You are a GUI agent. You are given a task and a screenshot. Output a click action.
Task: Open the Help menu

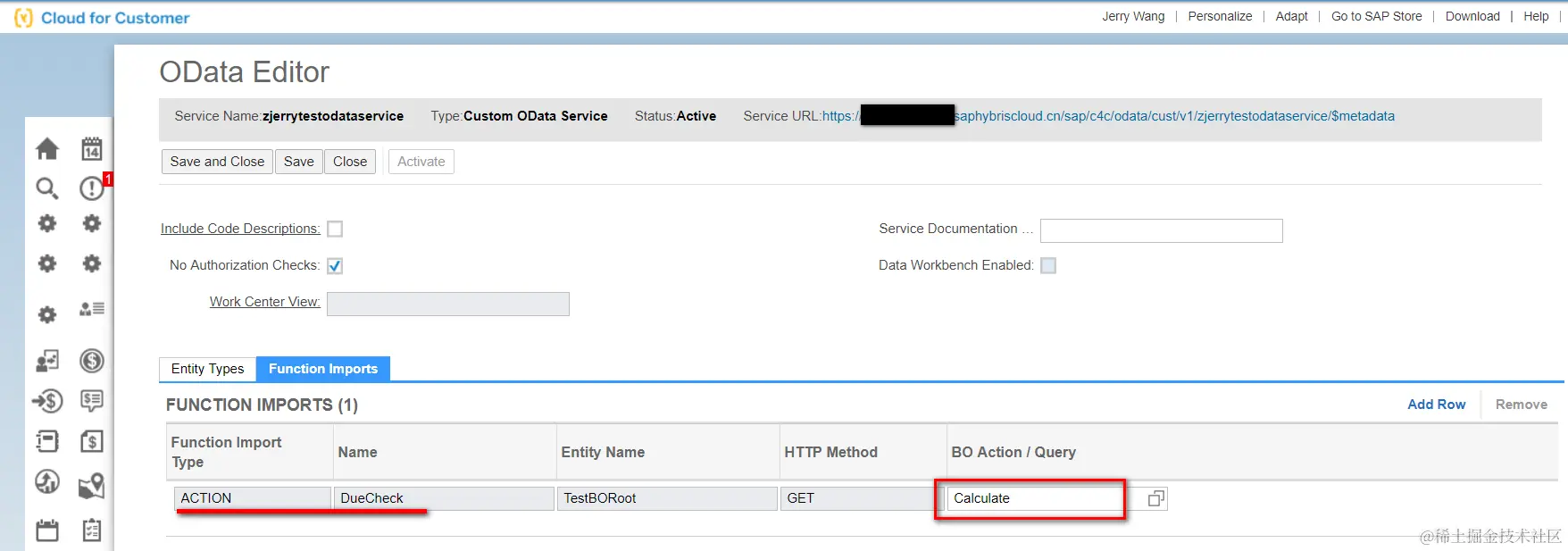pos(1536,16)
